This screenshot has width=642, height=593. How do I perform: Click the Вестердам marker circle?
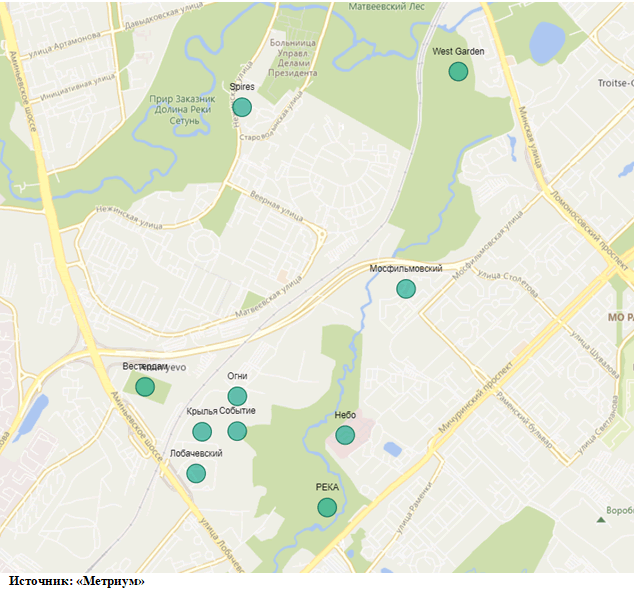coord(145,387)
